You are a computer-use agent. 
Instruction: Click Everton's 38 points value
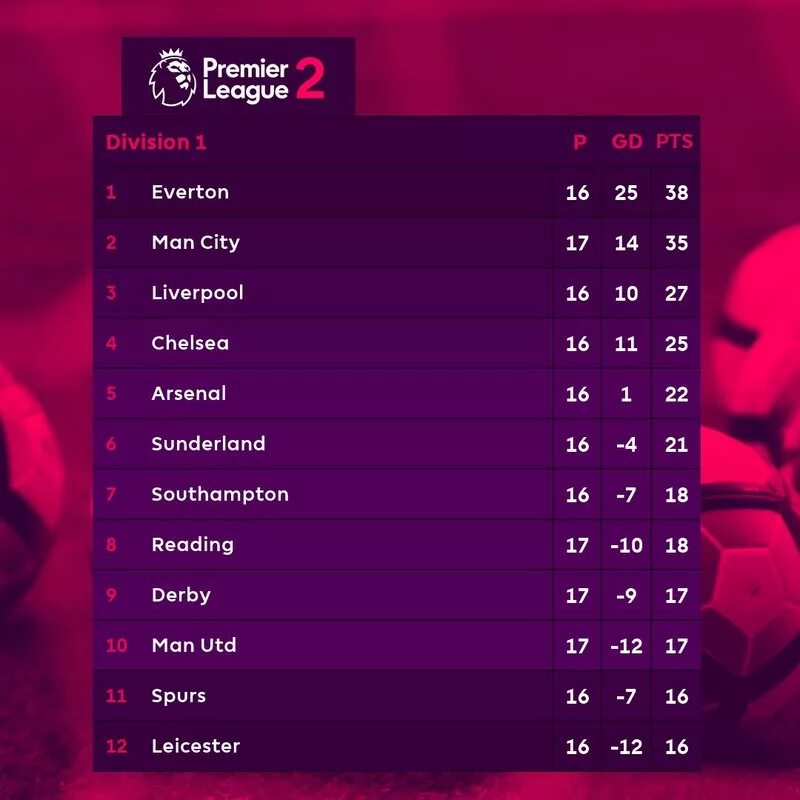click(x=676, y=192)
